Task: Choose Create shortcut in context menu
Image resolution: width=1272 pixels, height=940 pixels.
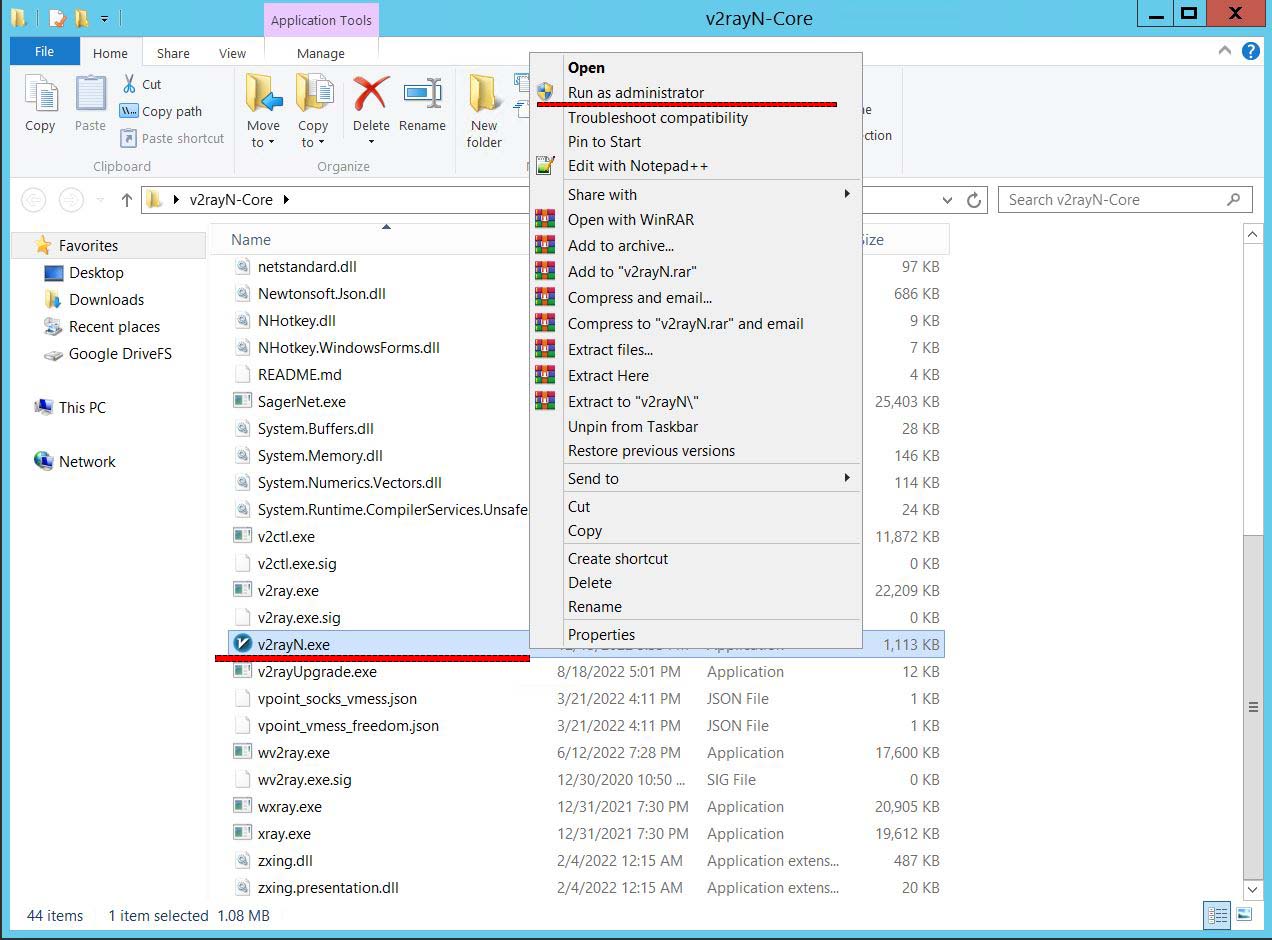Action: click(618, 558)
